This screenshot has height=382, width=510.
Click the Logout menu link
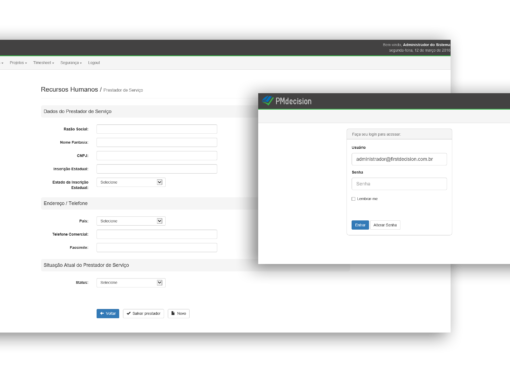94,63
